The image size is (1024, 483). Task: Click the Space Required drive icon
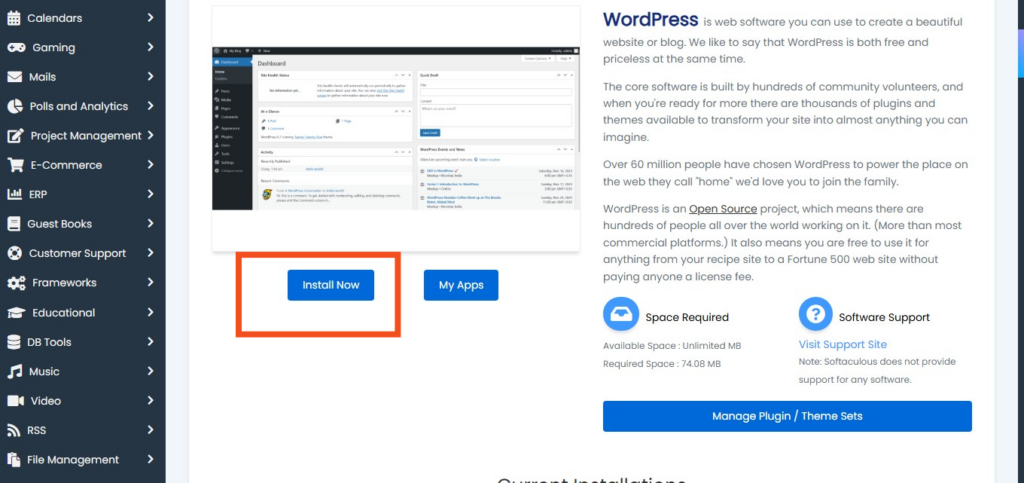coord(620,315)
